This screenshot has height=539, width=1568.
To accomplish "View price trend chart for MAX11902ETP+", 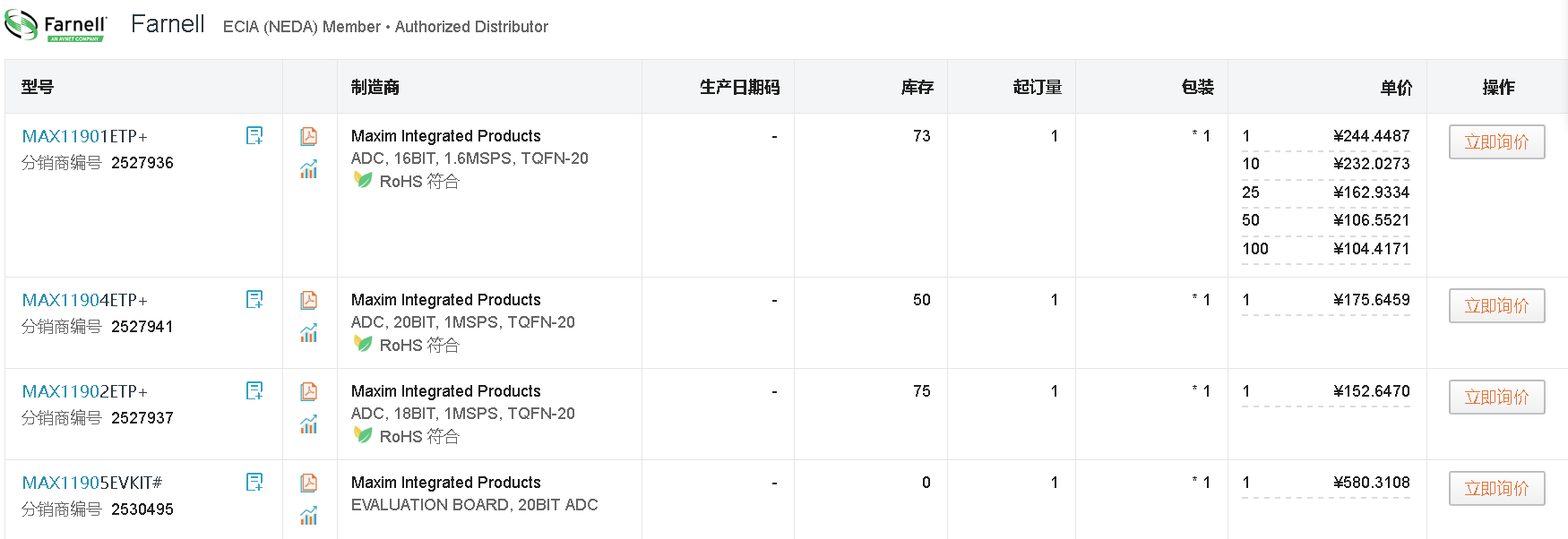I will click(x=309, y=424).
